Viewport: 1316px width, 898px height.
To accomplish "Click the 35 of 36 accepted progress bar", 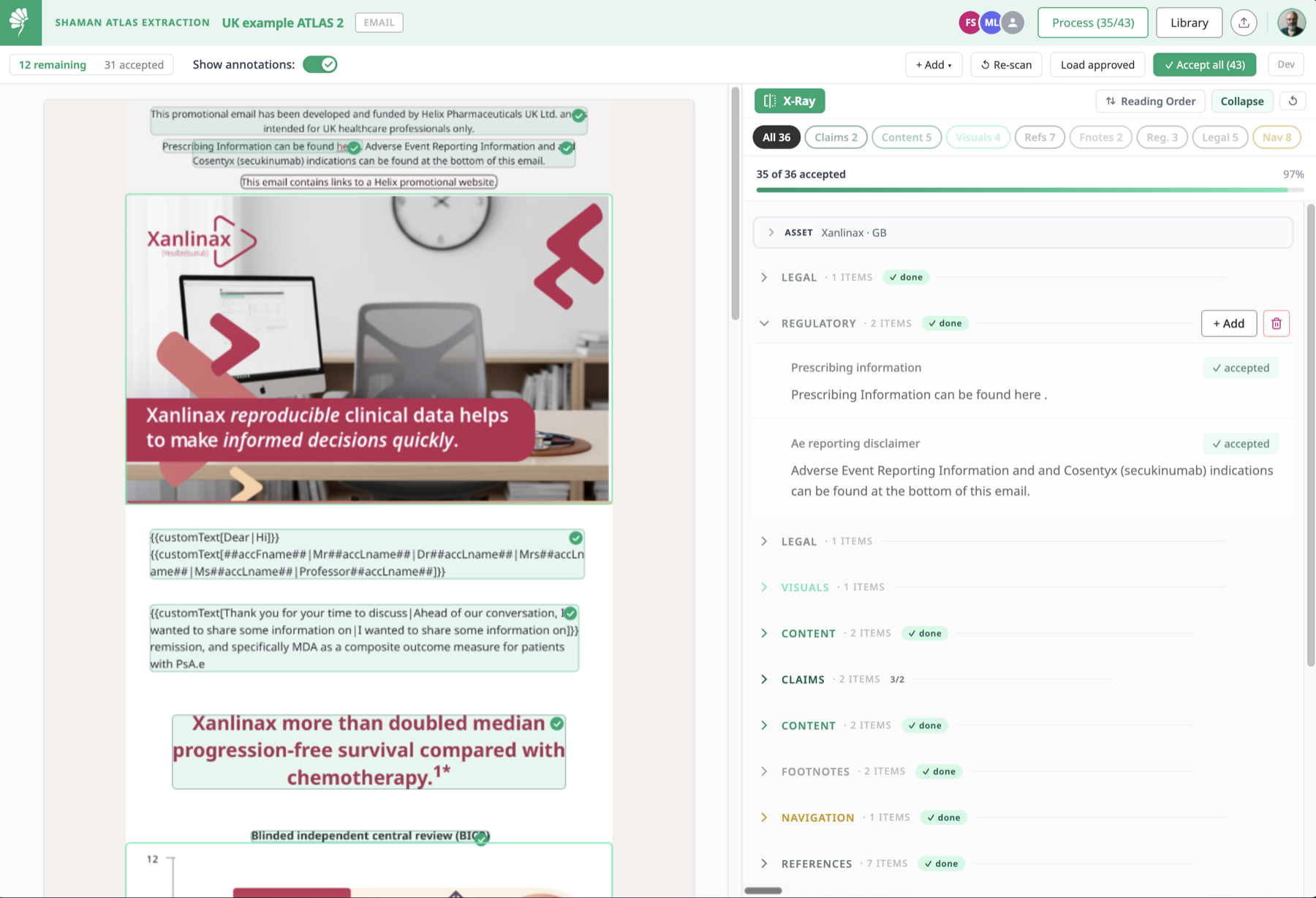I will coord(1029,190).
